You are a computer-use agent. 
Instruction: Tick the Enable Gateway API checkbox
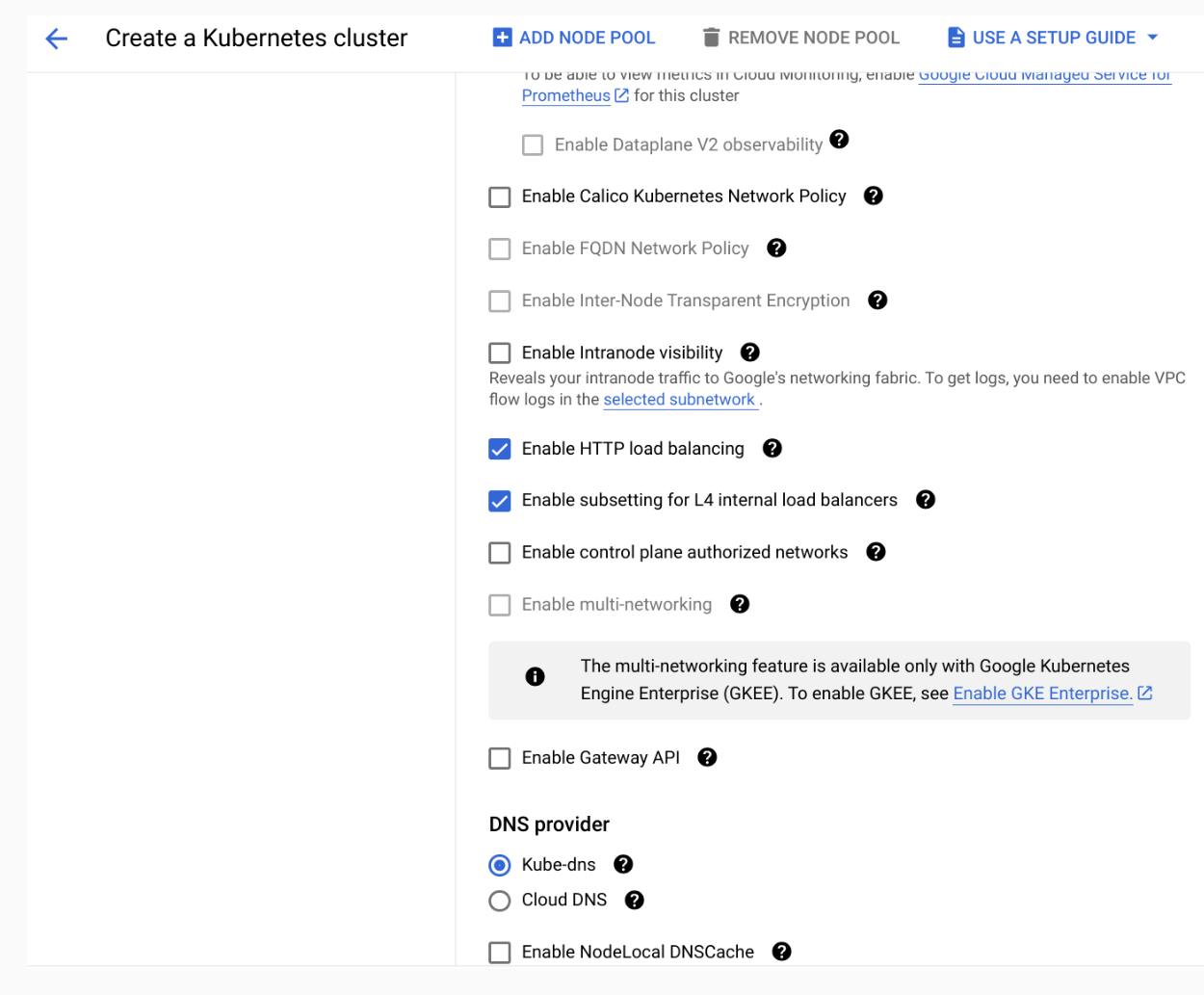coord(500,759)
